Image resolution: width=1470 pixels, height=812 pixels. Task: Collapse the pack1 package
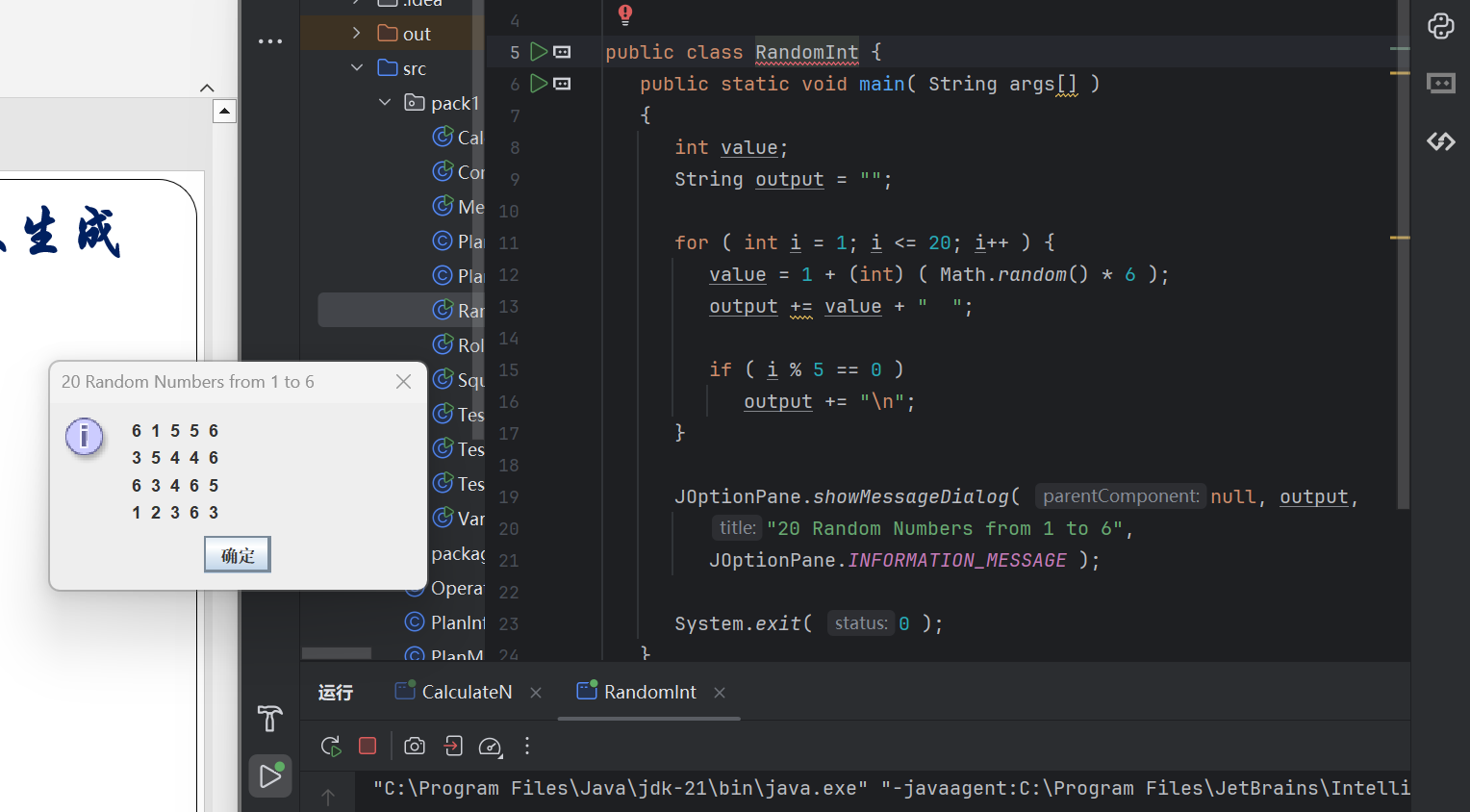point(385,102)
